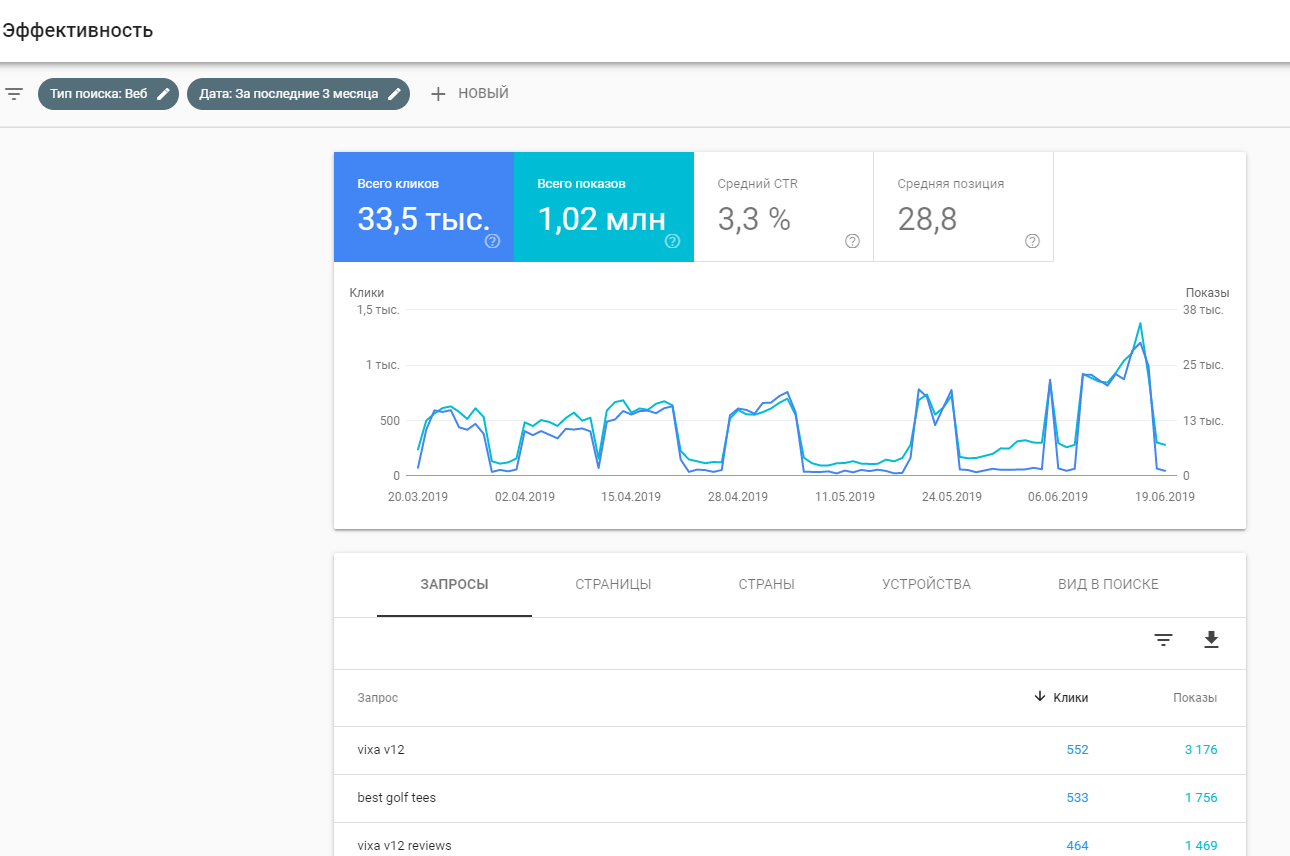Screen dimensions: 1290x856
Task: Click the Показы axis label on chart
Action: pyautogui.click(x=1208, y=293)
